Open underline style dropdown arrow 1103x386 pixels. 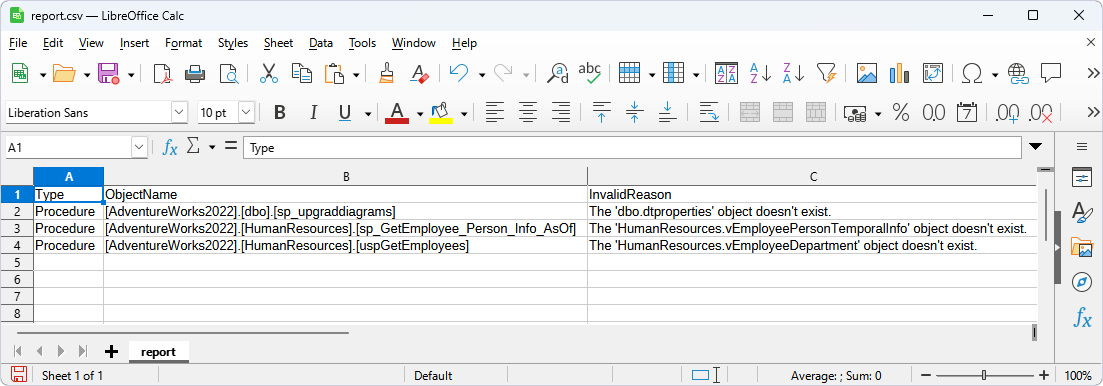coord(368,114)
